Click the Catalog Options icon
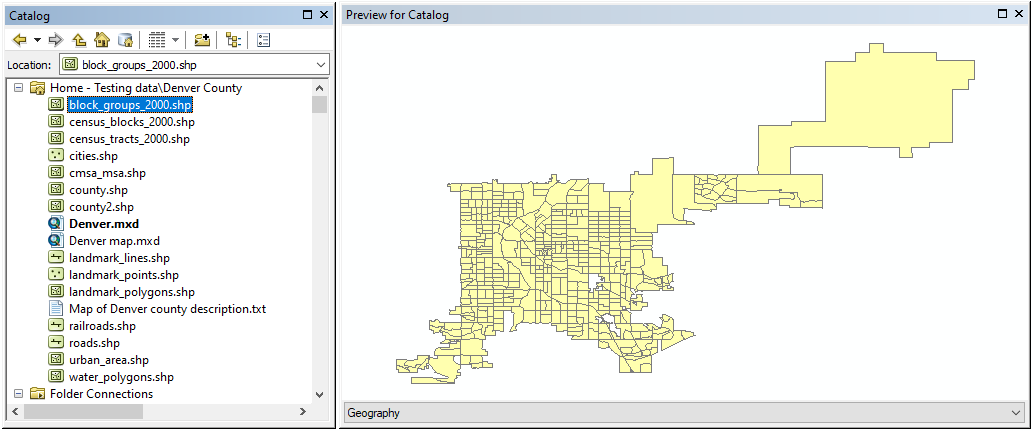The width and height of the screenshot is (1033, 431). coord(264,40)
